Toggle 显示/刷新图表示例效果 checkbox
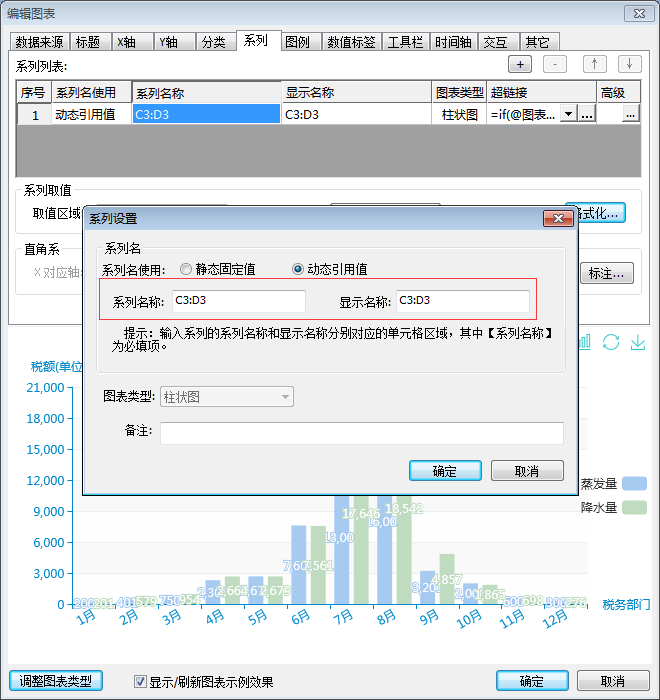This screenshot has width=660, height=700. pyautogui.click(x=141, y=682)
